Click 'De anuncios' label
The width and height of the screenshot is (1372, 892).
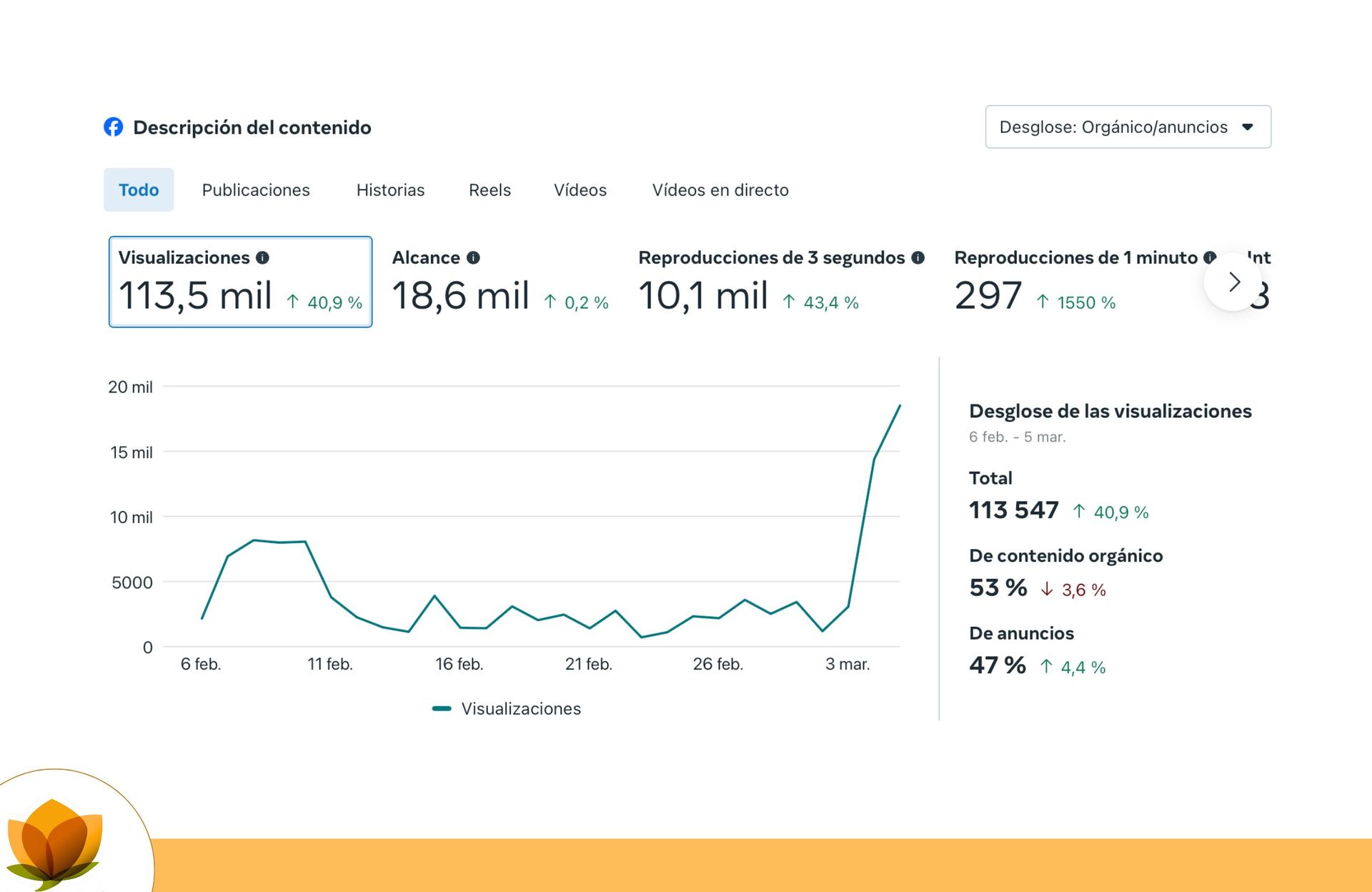coord(1021,634)
